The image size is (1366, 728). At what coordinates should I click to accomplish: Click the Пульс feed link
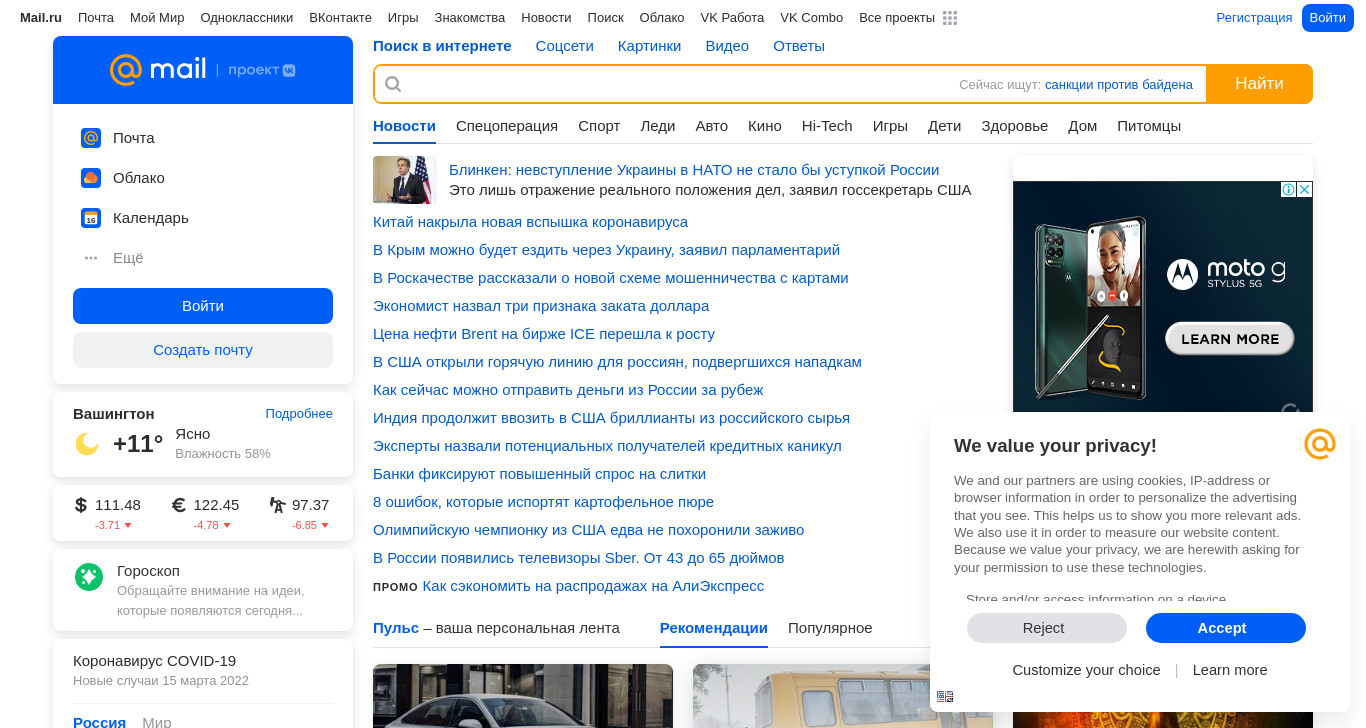396,628
